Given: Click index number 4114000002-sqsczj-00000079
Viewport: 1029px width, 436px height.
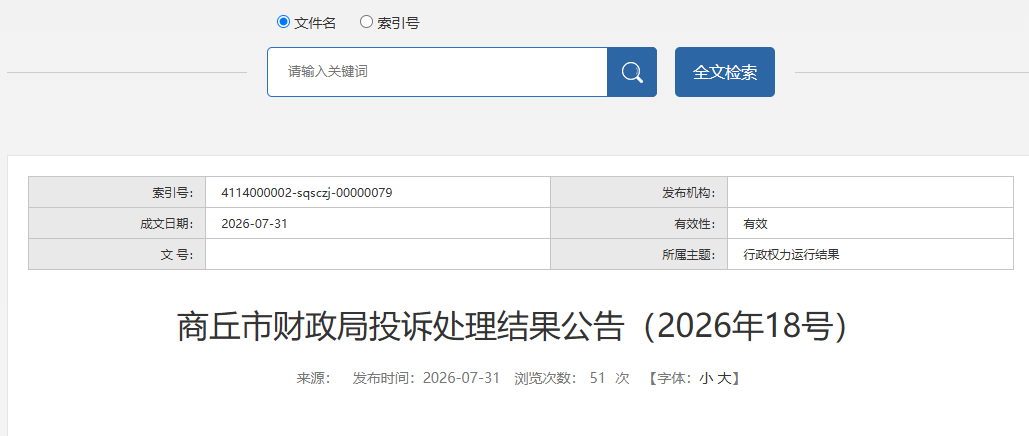Looking at the screenshot, I should tap(307, 193).
